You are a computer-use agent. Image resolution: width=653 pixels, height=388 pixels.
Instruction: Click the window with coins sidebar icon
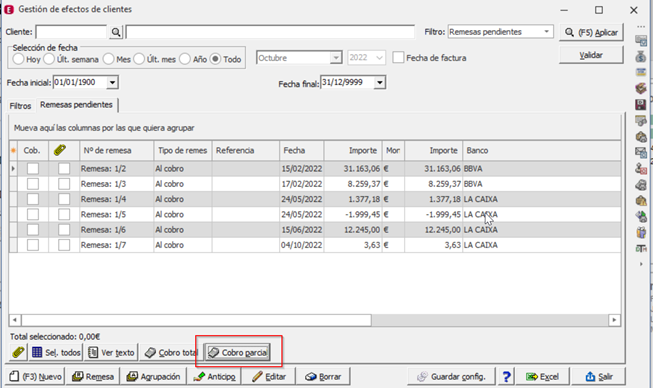(x=641, y=120)
